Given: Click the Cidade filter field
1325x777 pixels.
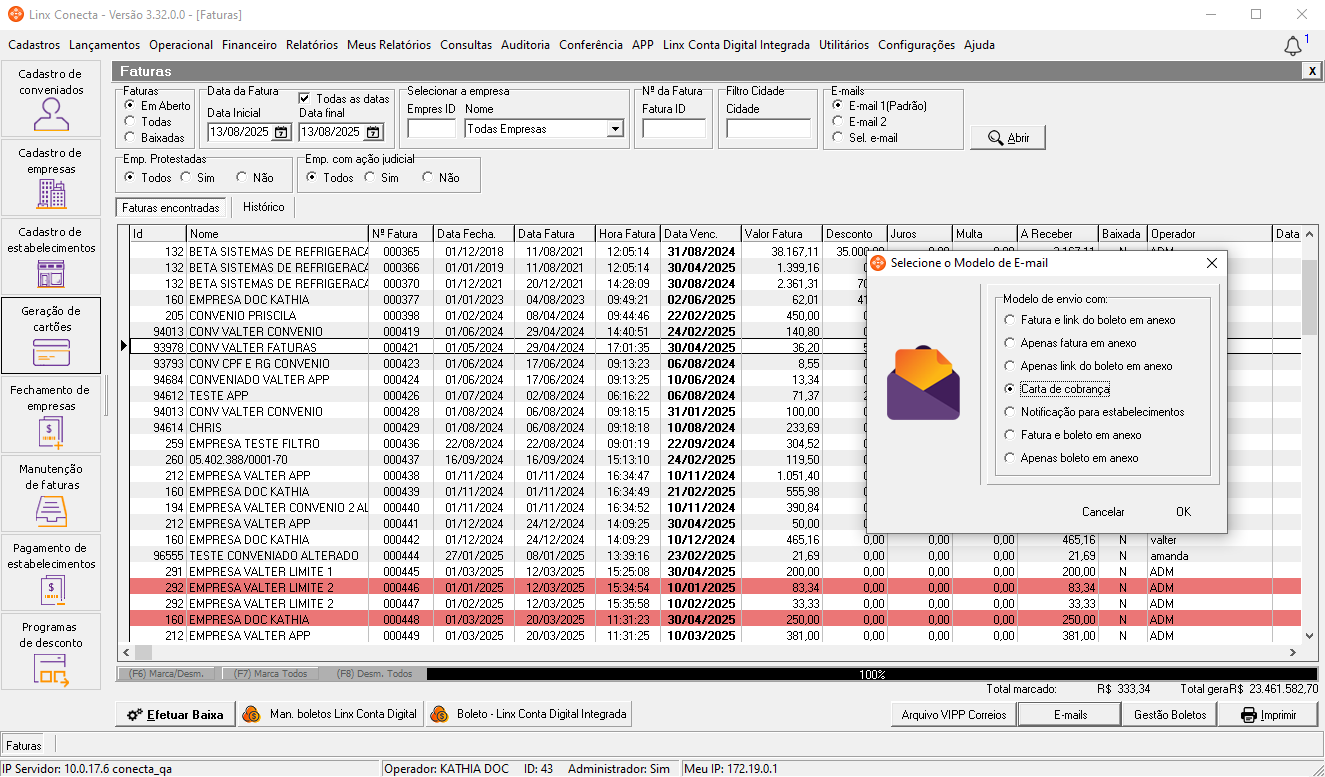Looking at the screenshot, I should [x=768, y=129].
